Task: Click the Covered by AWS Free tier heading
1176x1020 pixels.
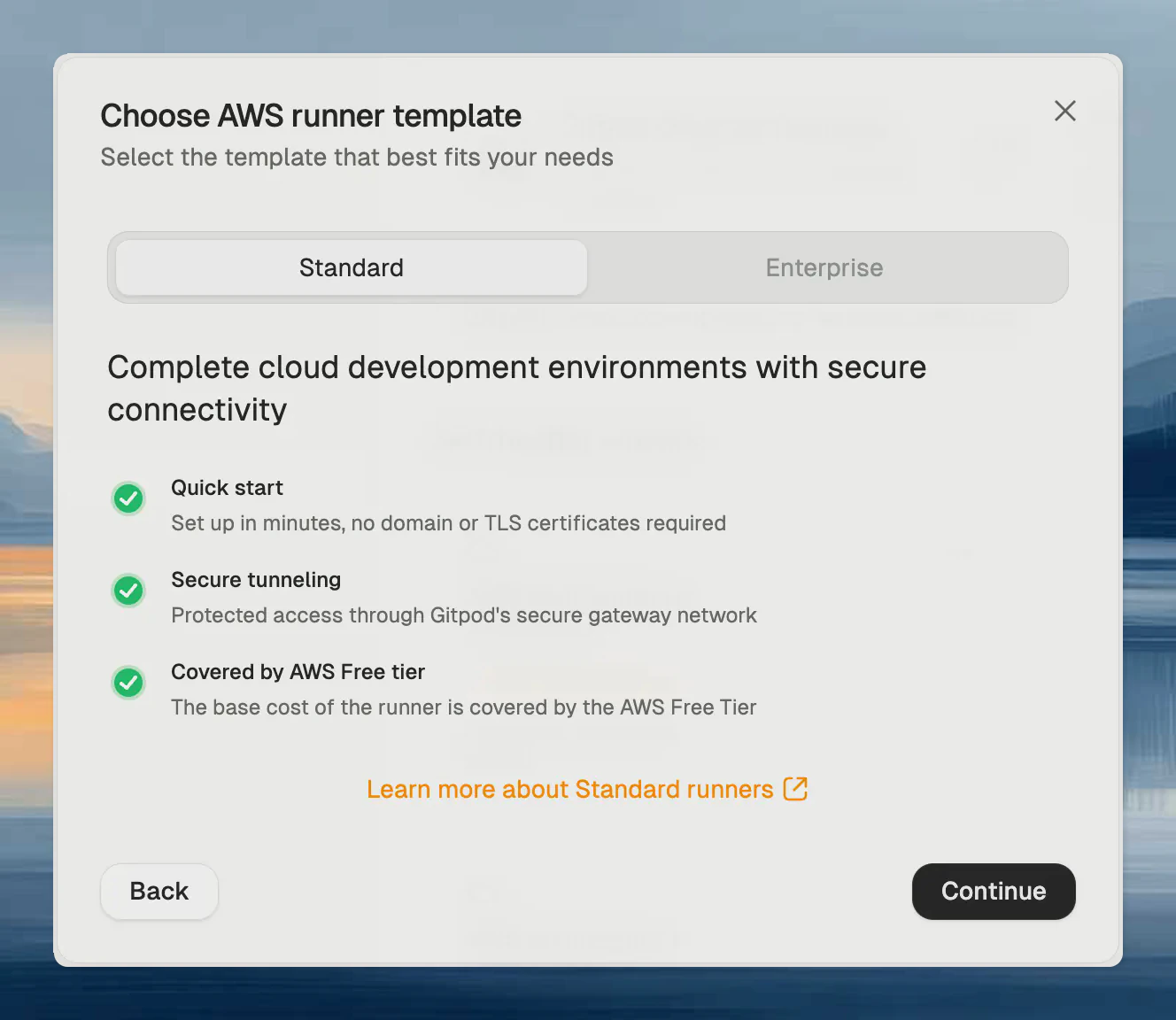Action: (298, 672)
